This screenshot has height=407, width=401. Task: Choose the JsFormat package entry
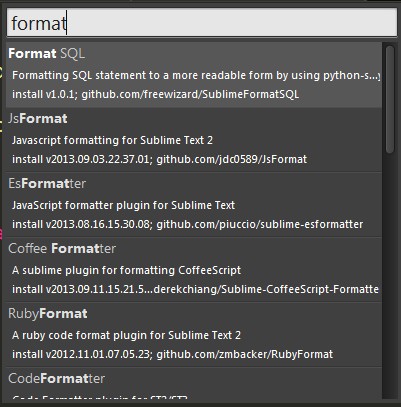point(194,140)
